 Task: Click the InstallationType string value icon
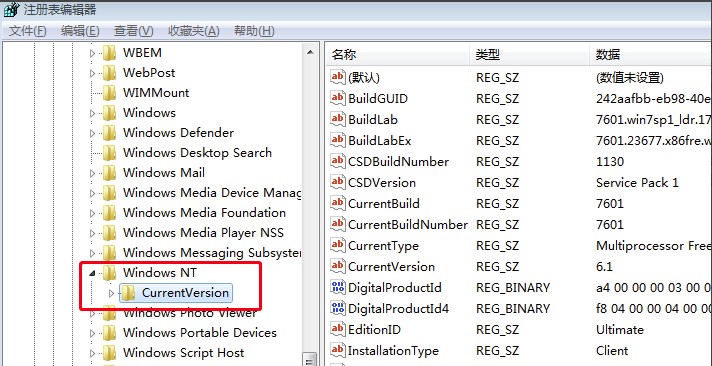338,350
